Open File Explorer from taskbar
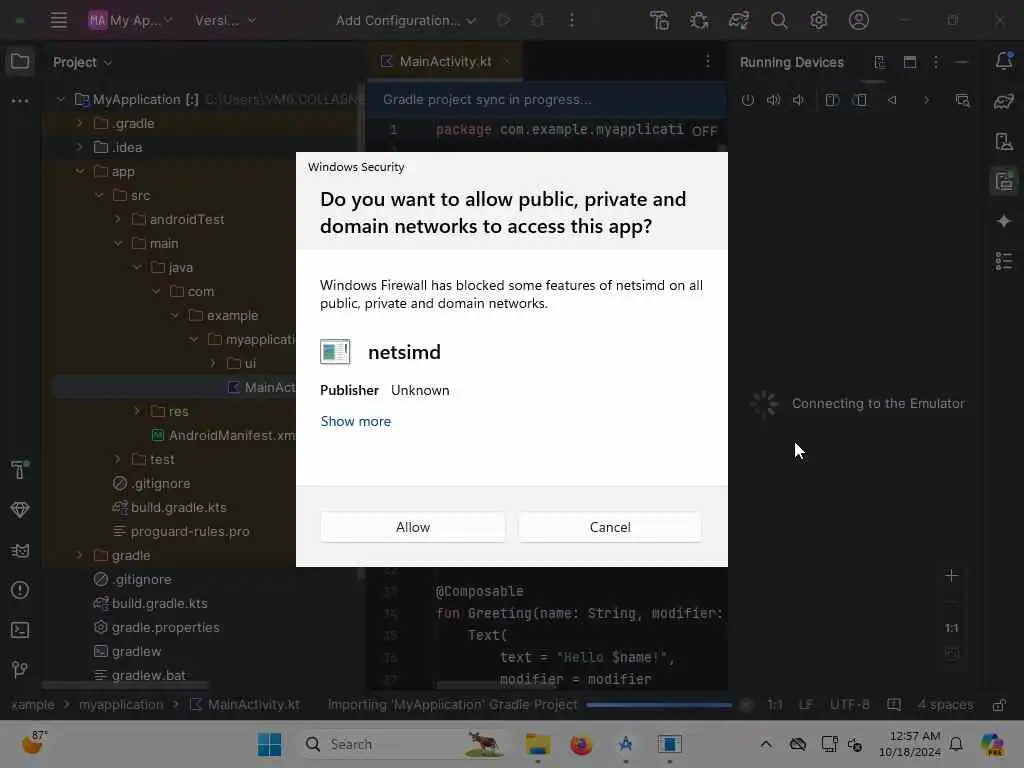The height and width of the screenshot is (768, 1024). coord(538,744)
